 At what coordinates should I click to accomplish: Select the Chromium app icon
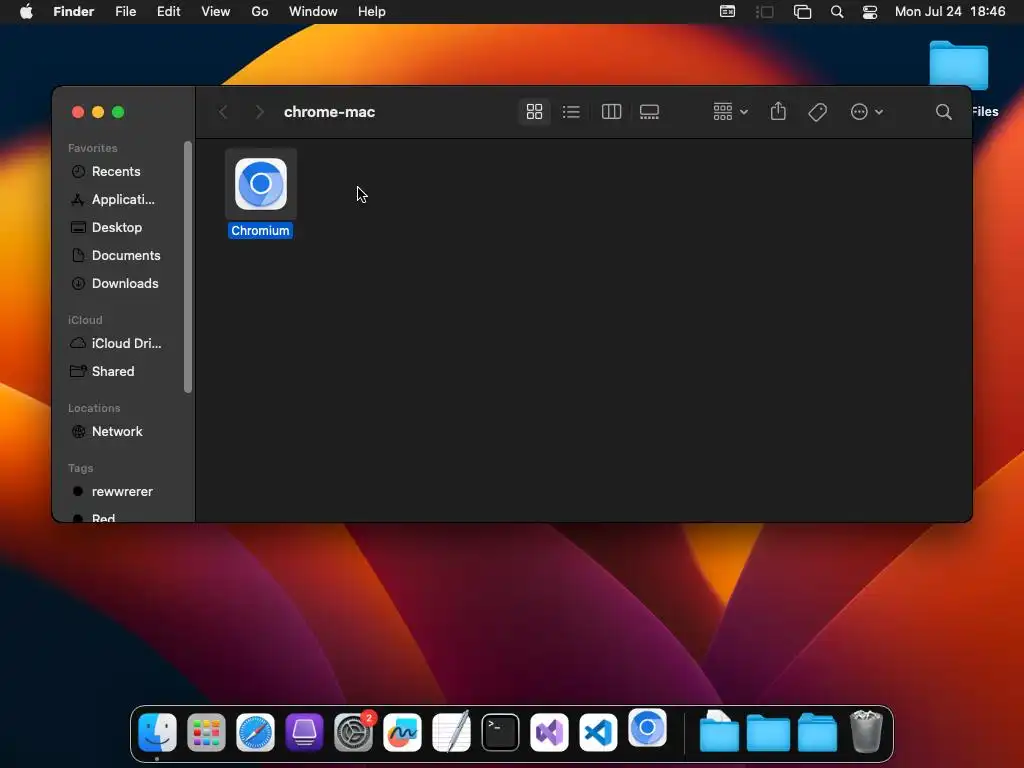click(x=261, y=184)
